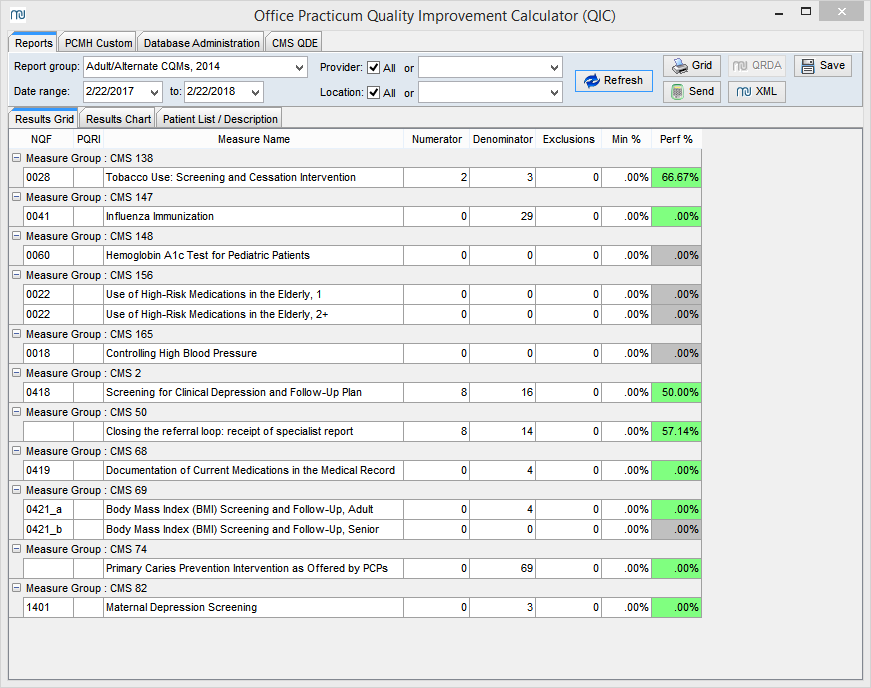Collapse Measure Group CMS 156
This screenshot has width=871, height=688.
pyautogui.click(x=17, y=274)
